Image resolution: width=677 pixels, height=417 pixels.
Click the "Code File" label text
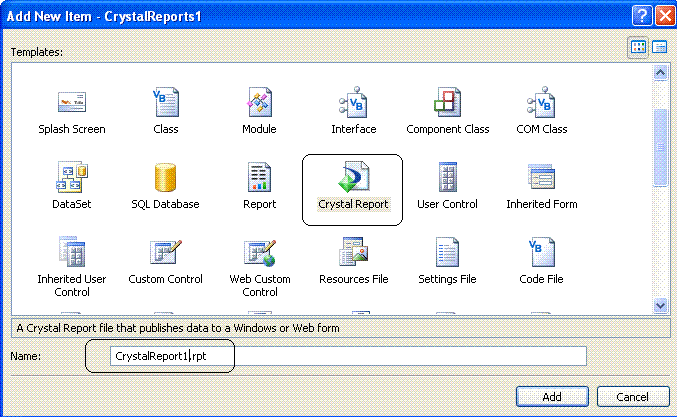(541, 279)
